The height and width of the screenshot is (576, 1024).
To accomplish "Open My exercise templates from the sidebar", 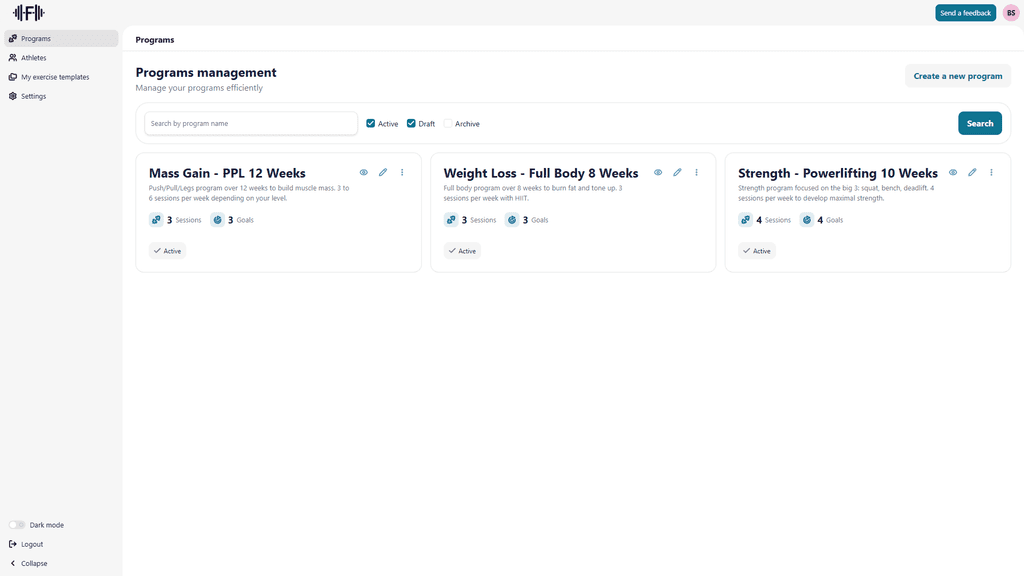I will (x=13, y=77).
